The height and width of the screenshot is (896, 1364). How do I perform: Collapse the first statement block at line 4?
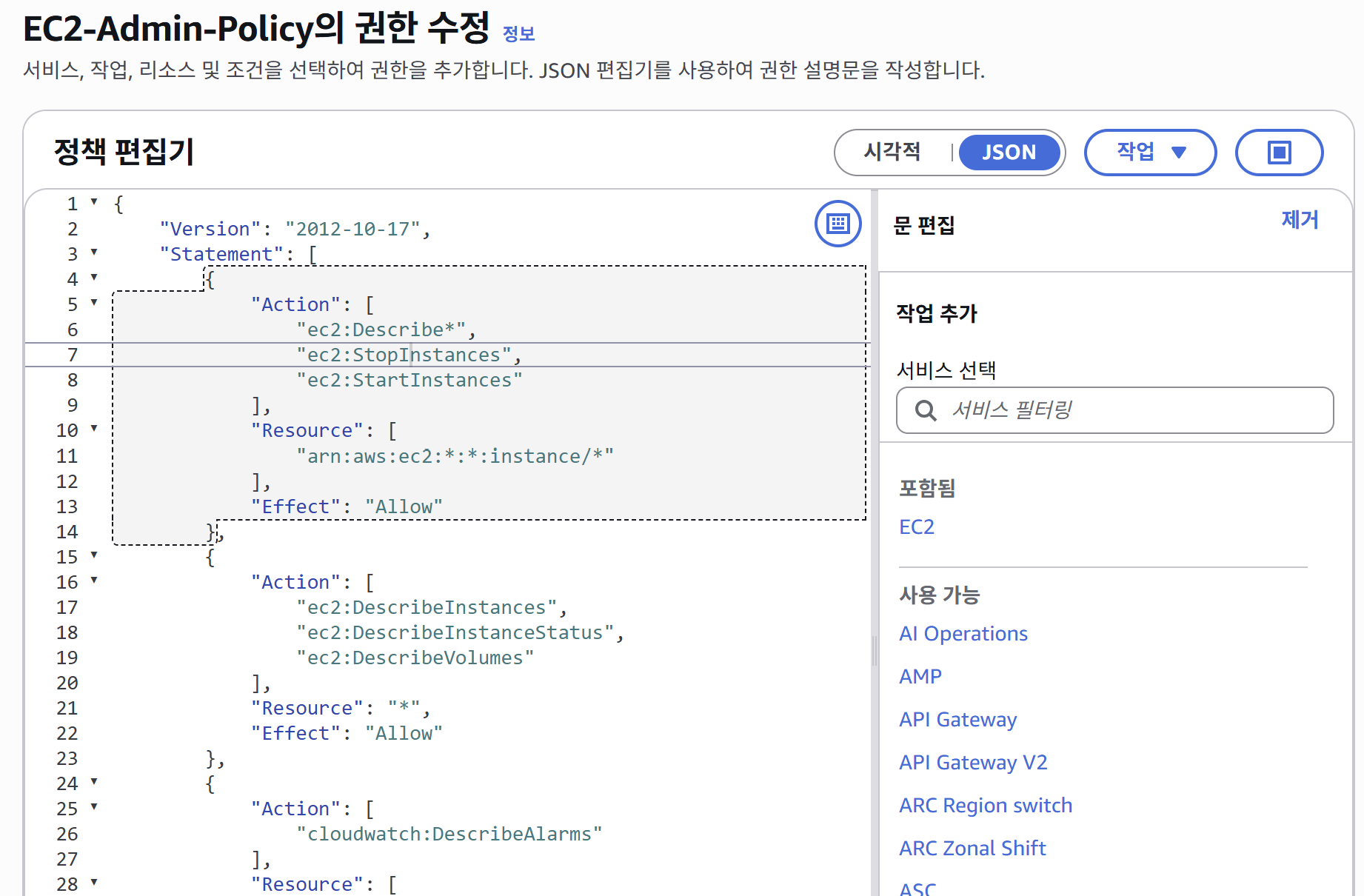(x=95, y=278)
